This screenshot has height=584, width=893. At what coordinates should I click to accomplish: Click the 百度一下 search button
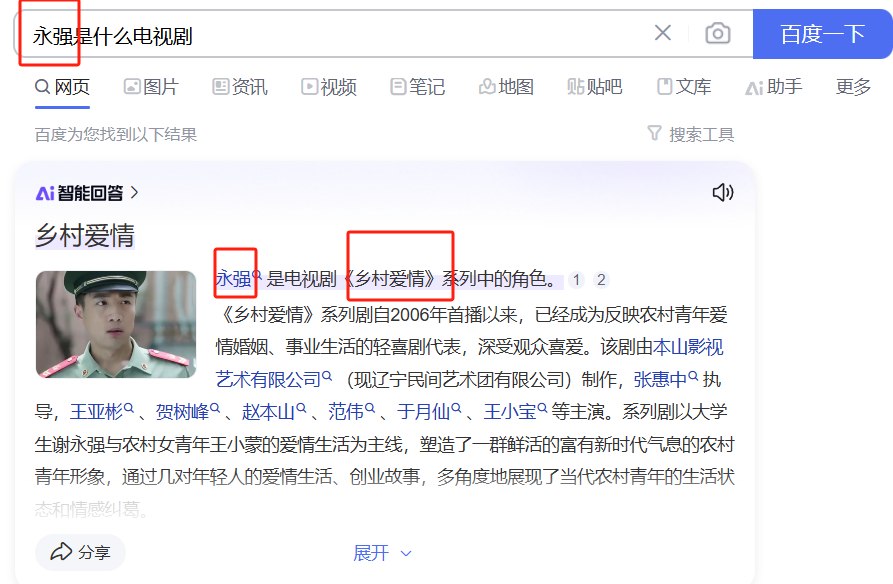(822, 34)
